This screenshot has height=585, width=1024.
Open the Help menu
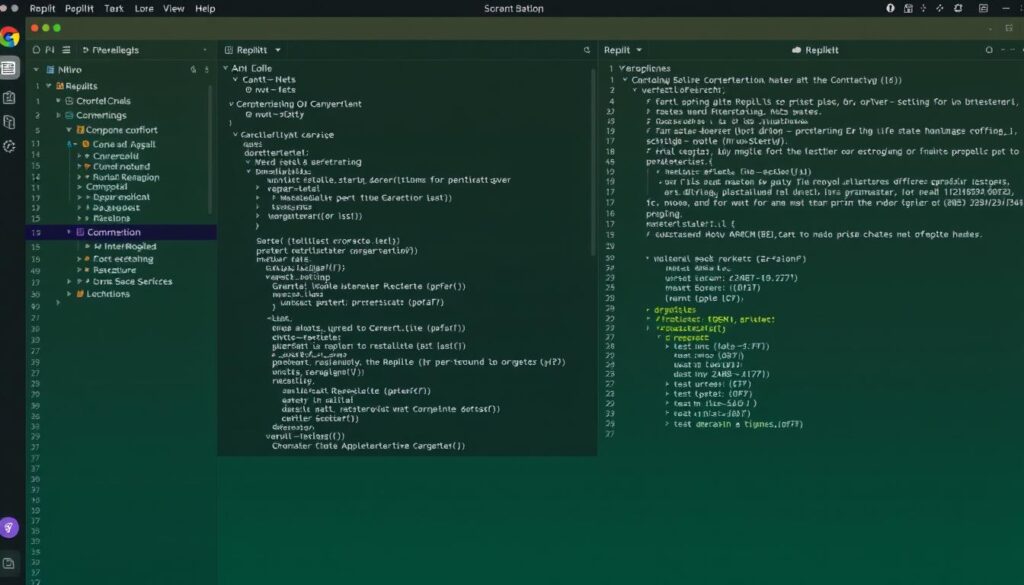(x=205, y=8)
